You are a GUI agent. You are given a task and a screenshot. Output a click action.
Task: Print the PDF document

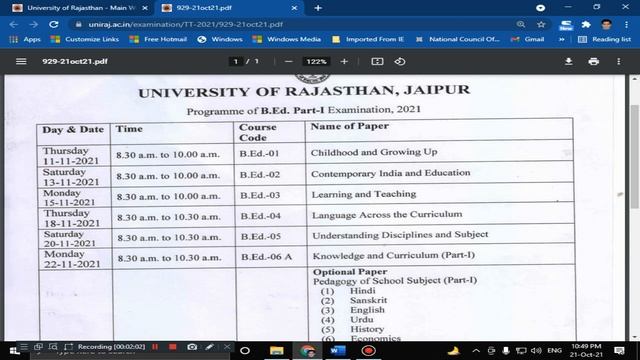(x=593, y=62)
